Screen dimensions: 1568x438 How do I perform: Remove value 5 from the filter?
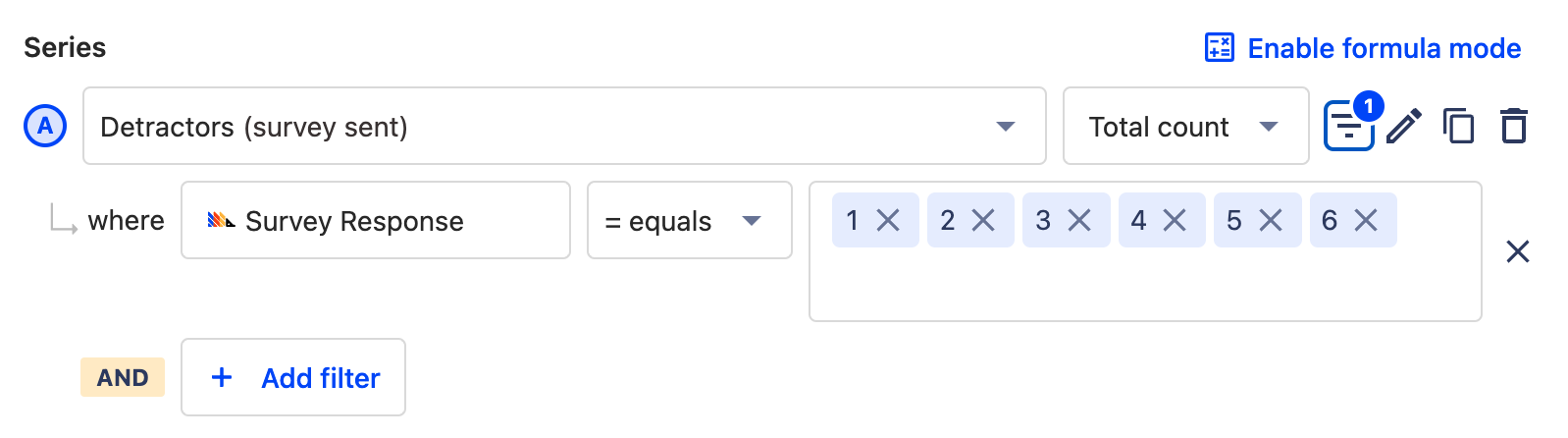tap(1271, 221)
